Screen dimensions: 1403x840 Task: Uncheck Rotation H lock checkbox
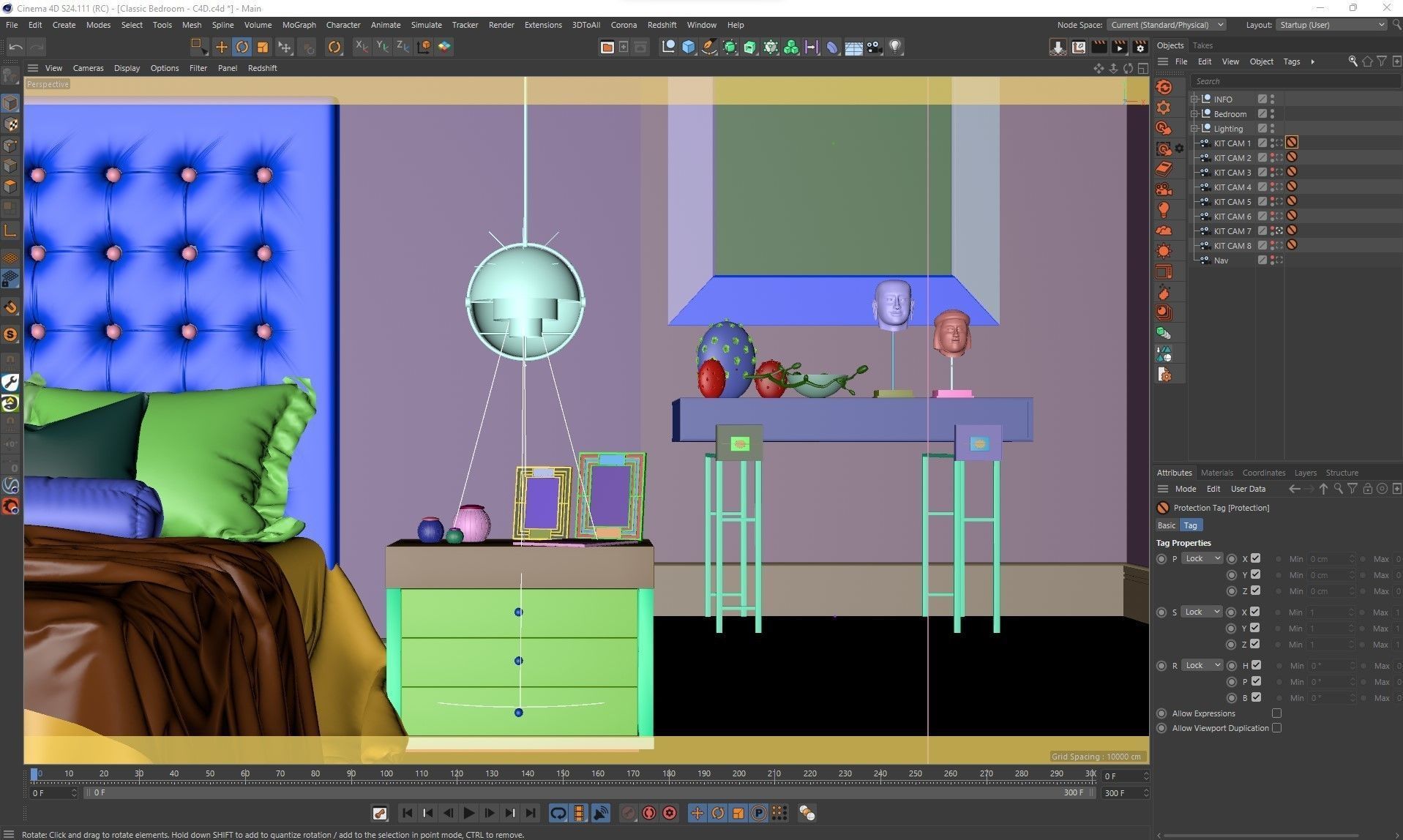(1257, 665)
